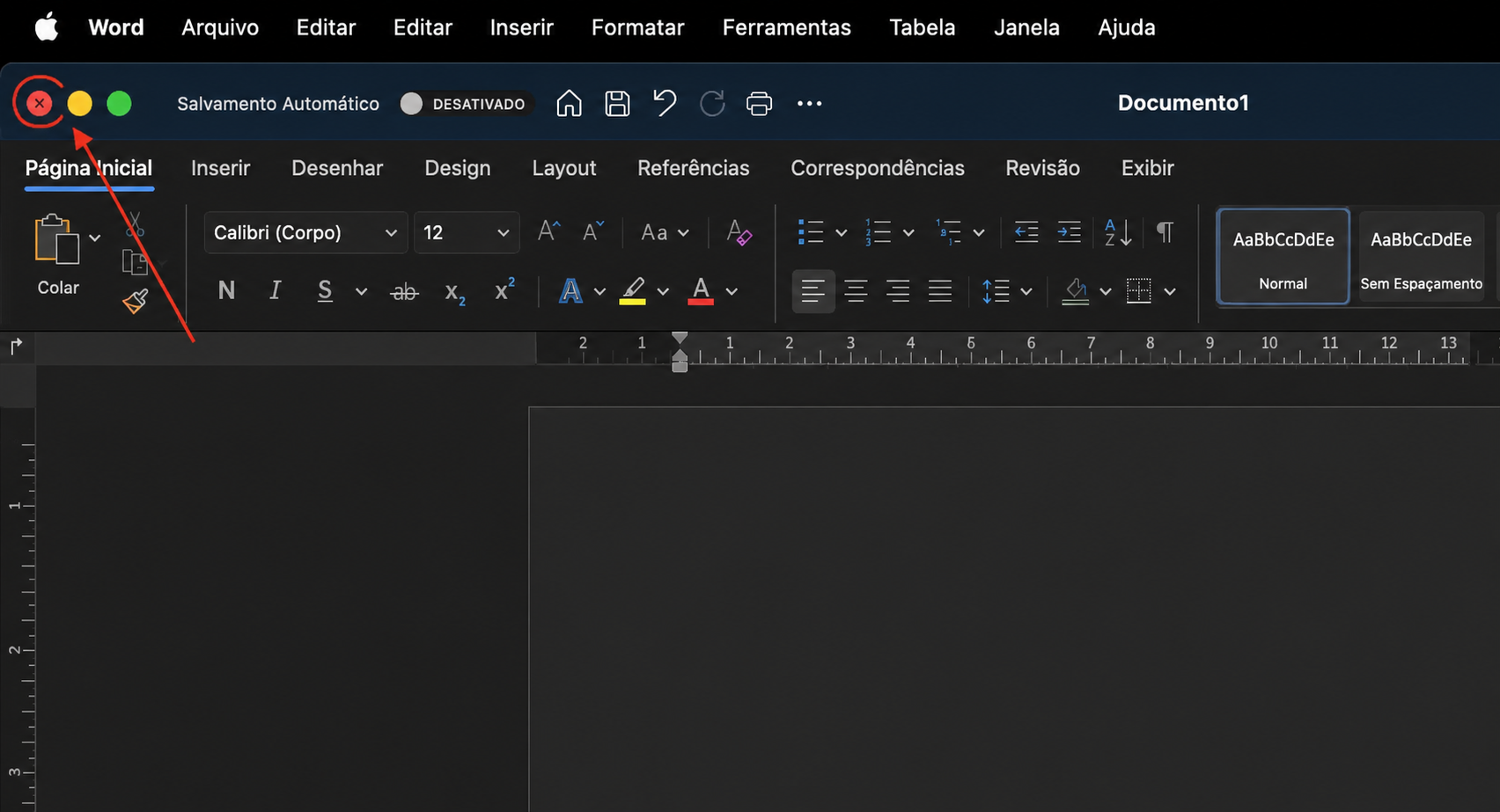
Task: Click the ruler tab selector corner icon
Action: (x=17, y=347)
